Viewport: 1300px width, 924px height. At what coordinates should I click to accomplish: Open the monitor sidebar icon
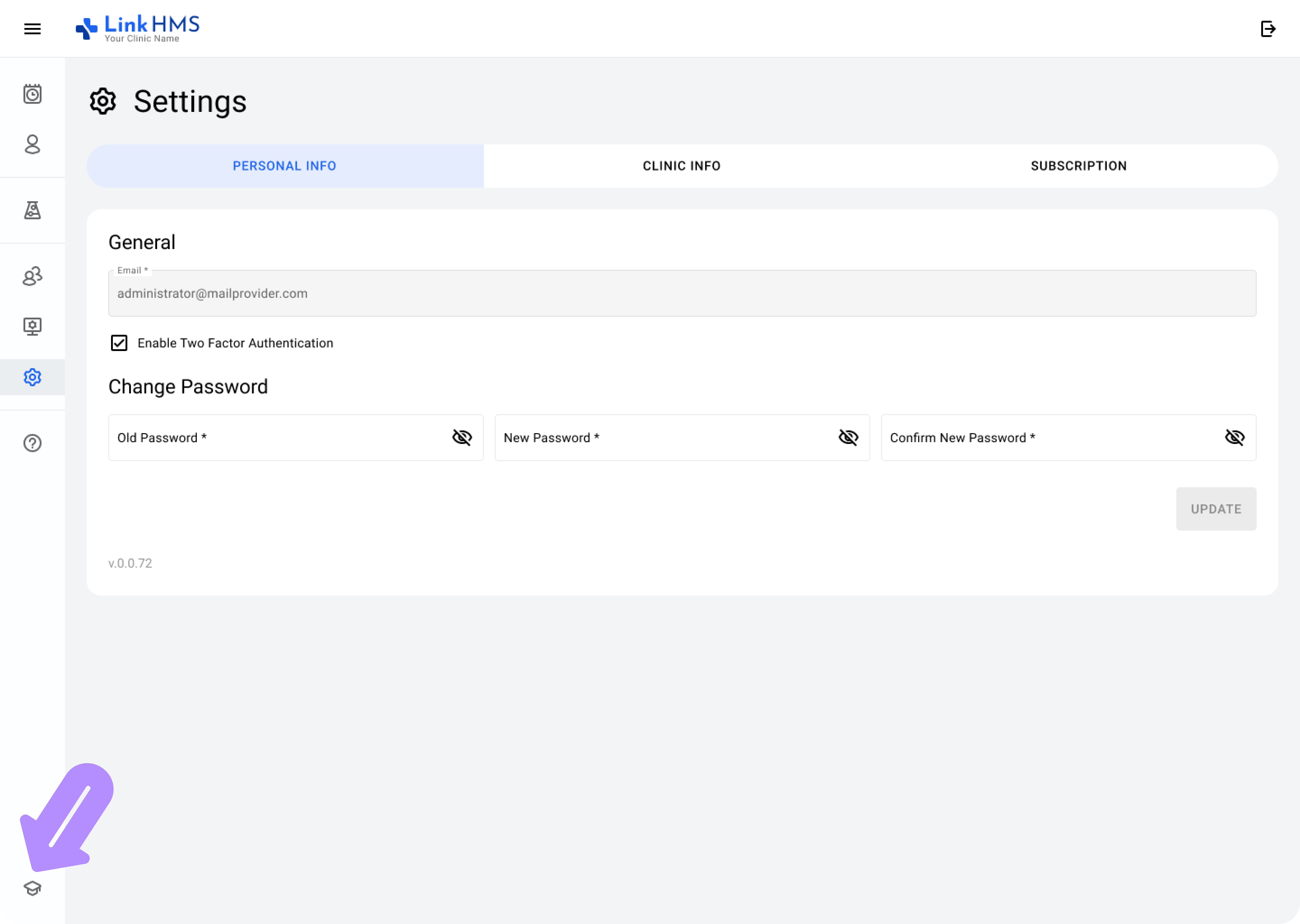click(32, 327)
